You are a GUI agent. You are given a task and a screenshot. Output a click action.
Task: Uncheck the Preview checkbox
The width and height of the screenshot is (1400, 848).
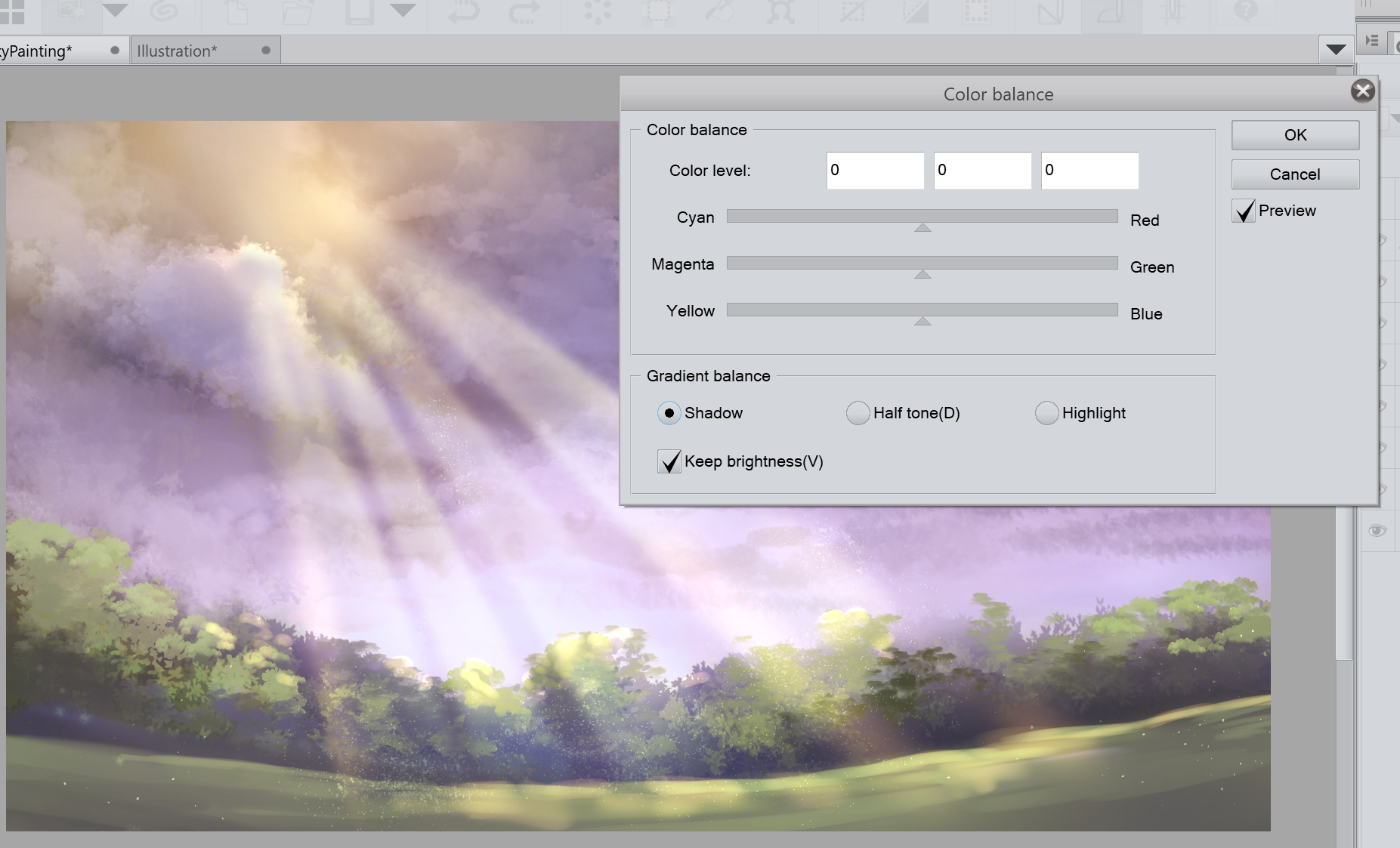point(1244,211)
